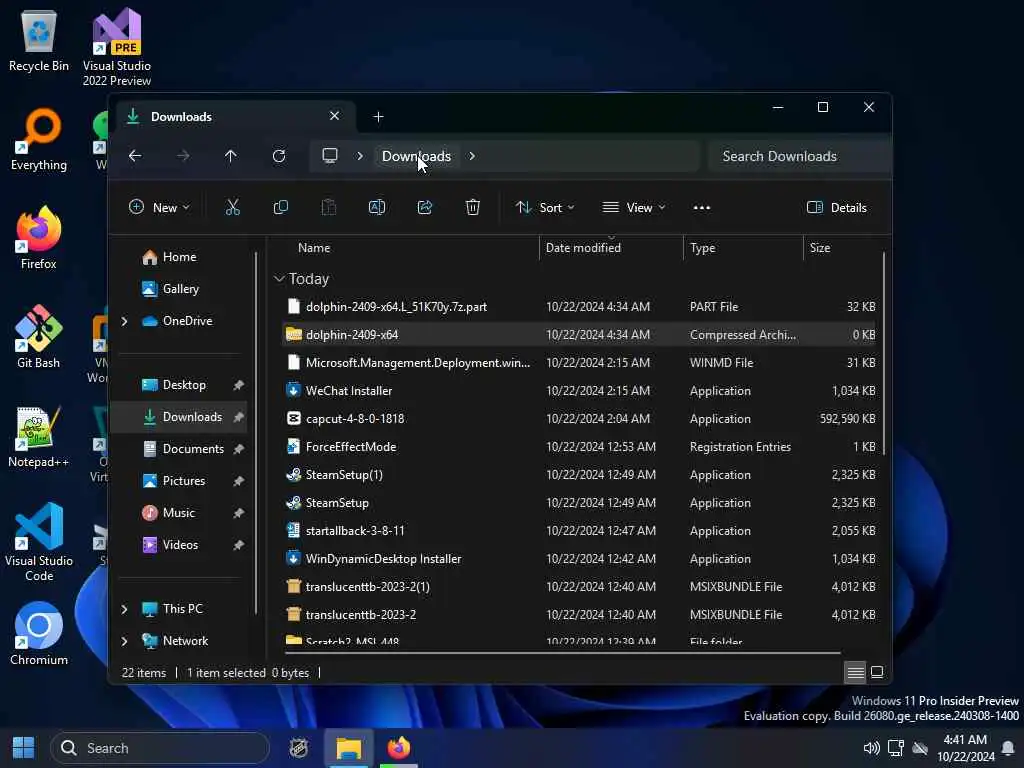Unpin Music using its pin icon
Image resolution: width=1024 pixels, height=768 pixels.
coord(238,513)
